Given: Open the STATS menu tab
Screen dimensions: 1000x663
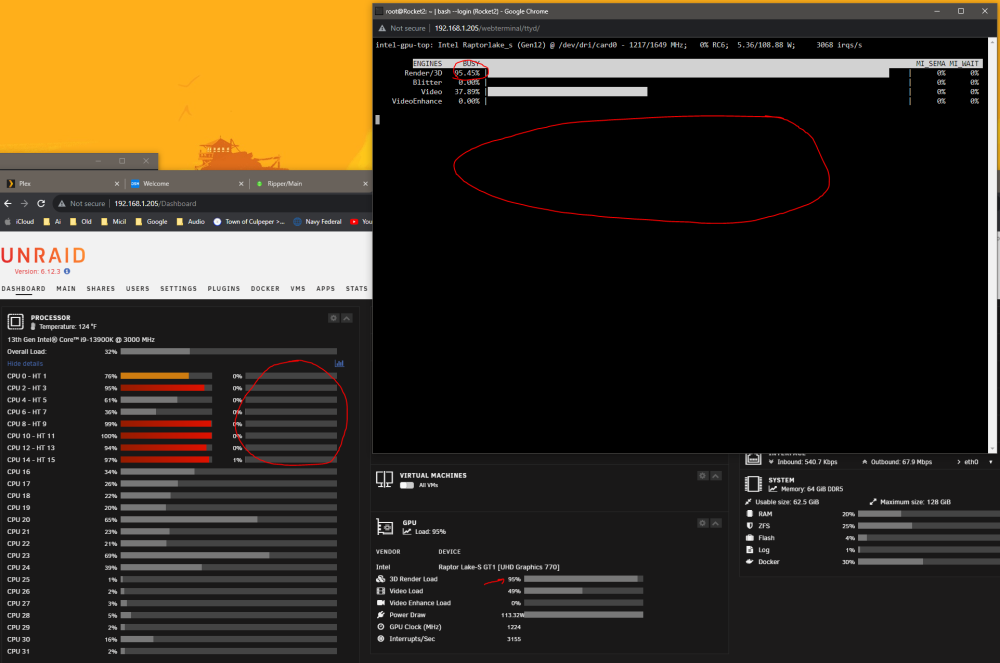Looking at the screenshot, I should (x=357, y=289).
